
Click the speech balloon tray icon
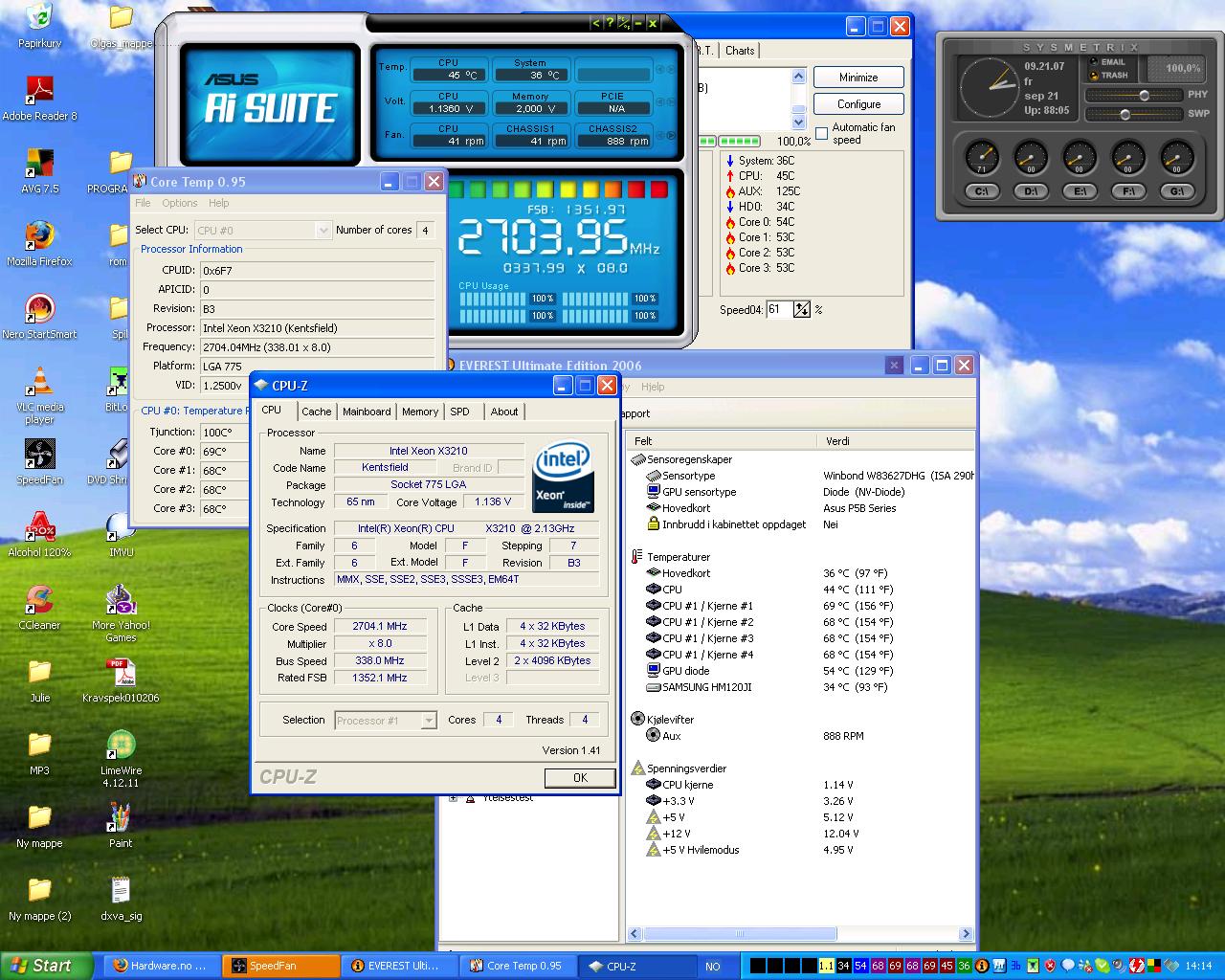pos(1068,966)
